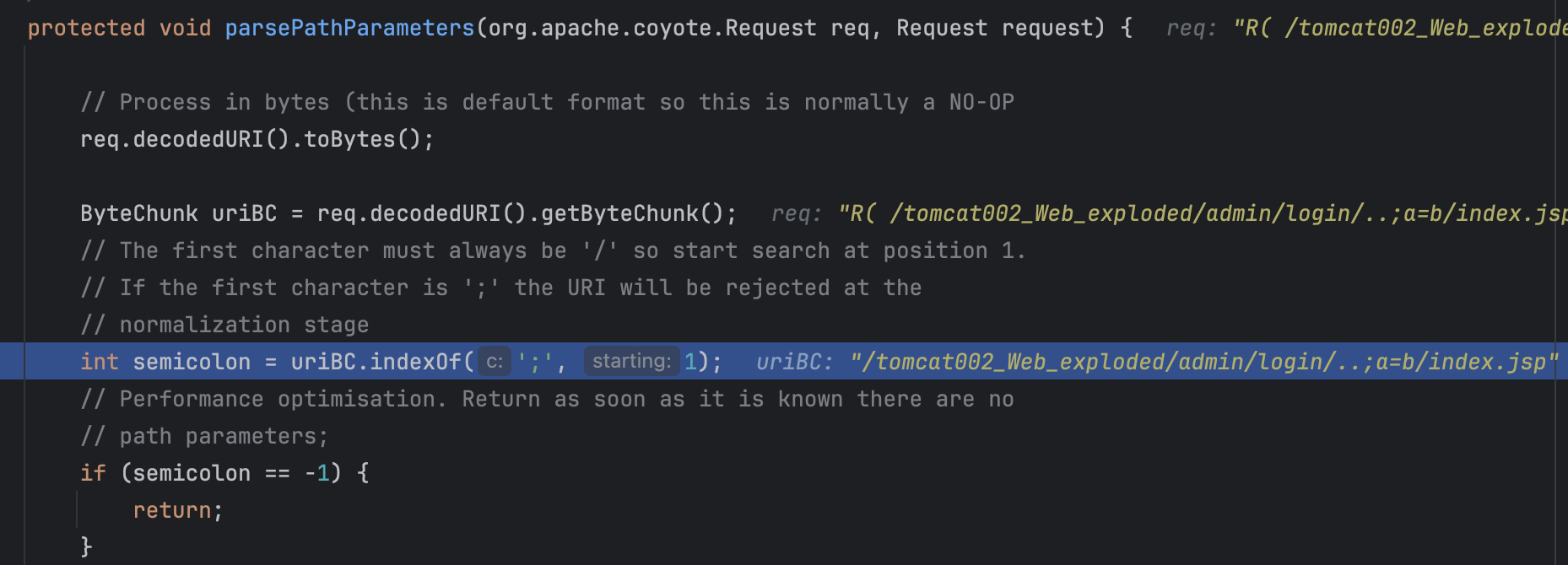Click the protected keyword
Viewport: 1568px width, 565px height.
(x=86, y=29)
